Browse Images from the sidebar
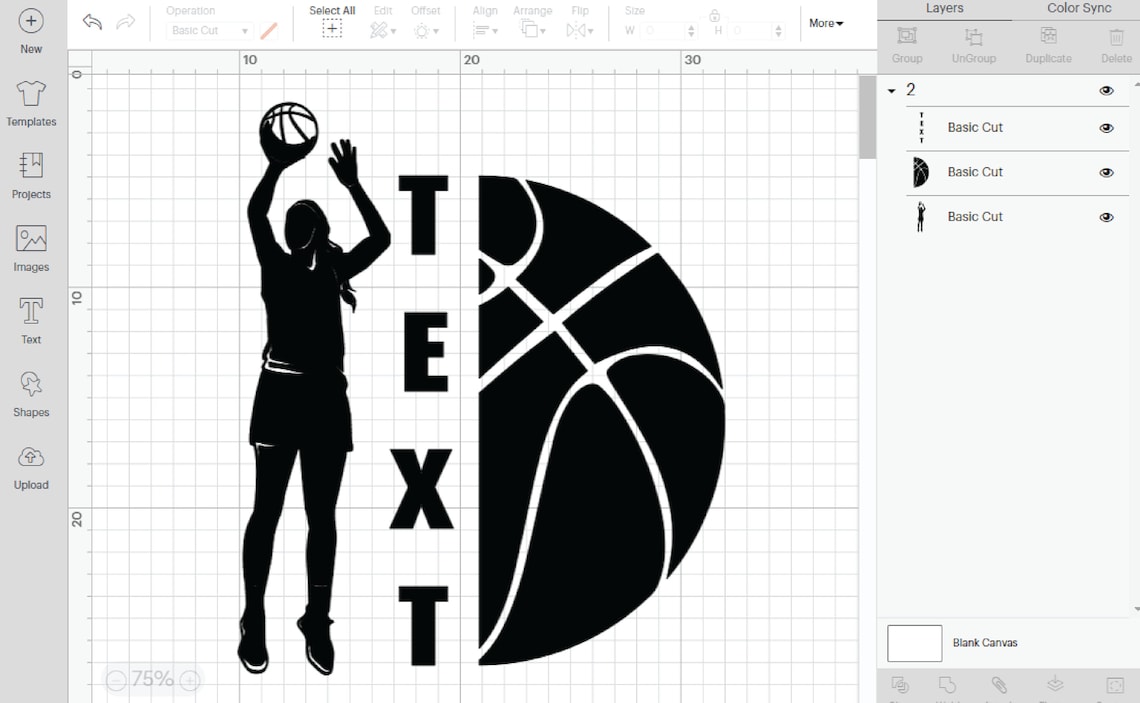The height and width of the screenshot is (703, 1140). (x=31, y=248)
